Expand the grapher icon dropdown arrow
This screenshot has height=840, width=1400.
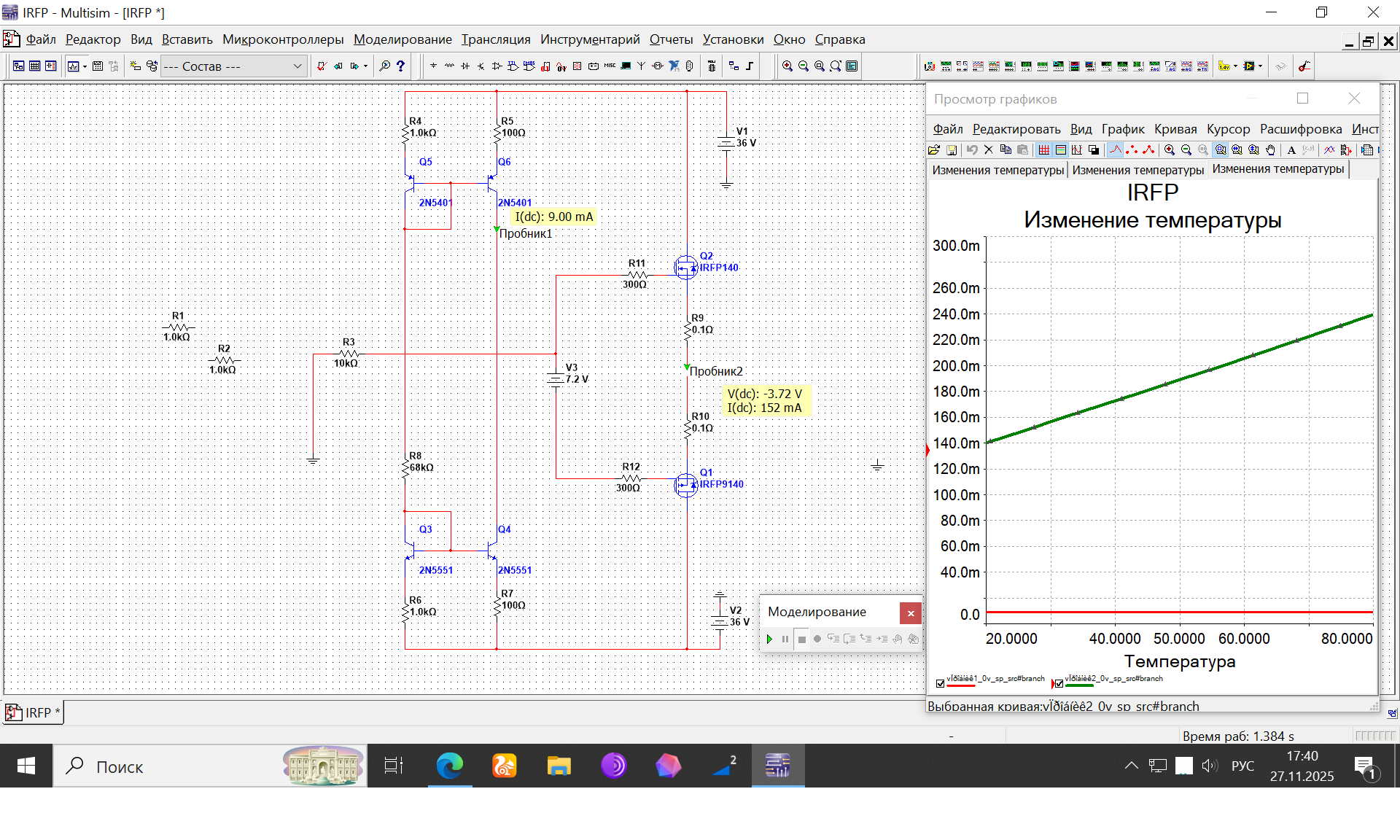pyautogui.click(x=85, y=66)
